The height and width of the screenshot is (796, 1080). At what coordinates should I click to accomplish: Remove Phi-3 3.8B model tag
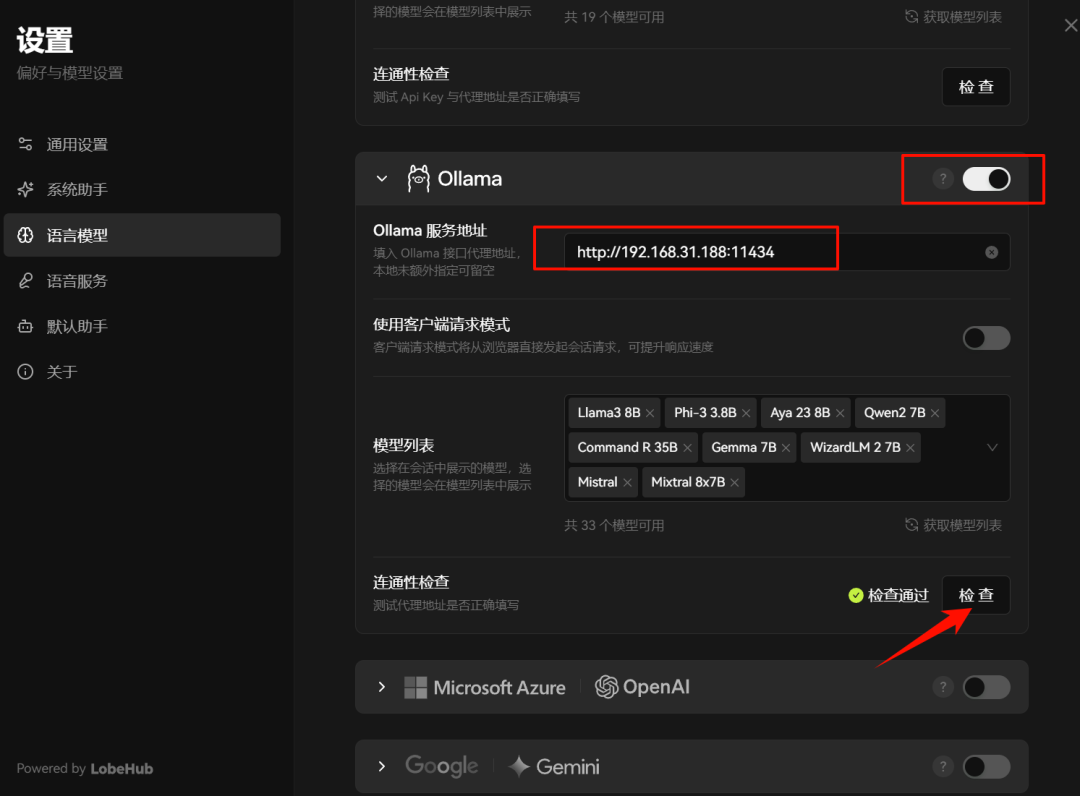pos(746,413)
